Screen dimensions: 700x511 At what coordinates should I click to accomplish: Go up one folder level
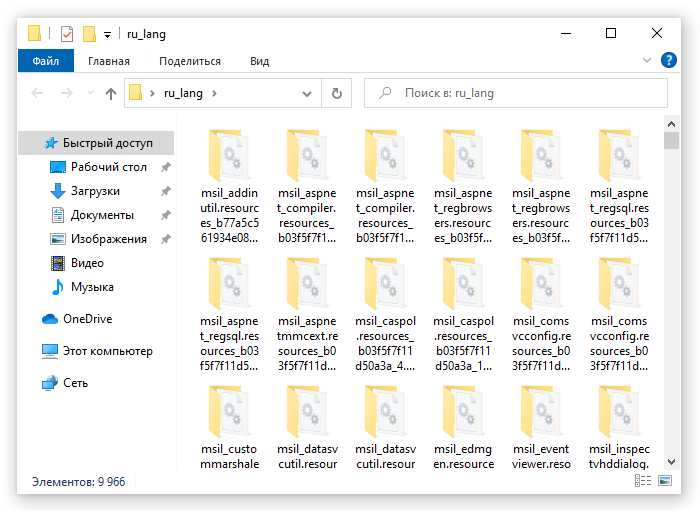tap(111, 93)
